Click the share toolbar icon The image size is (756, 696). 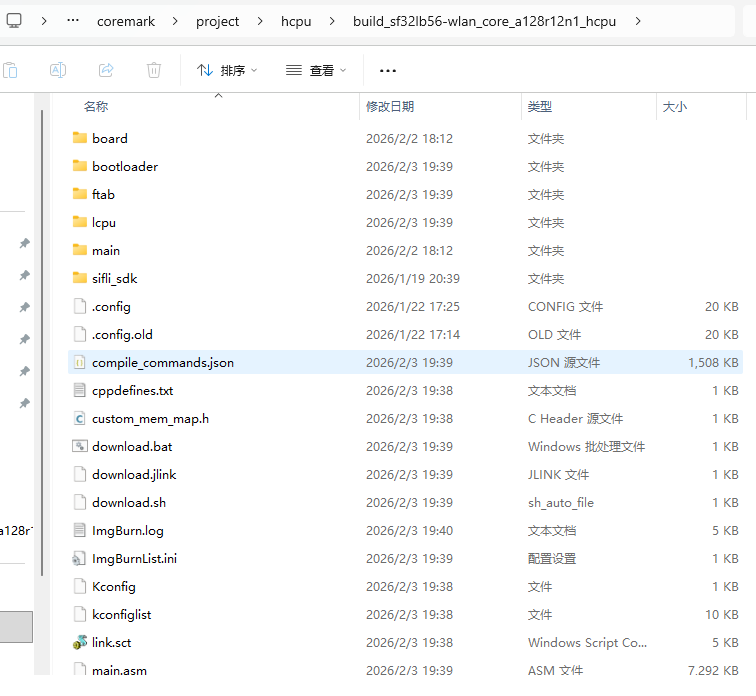(106, 70)
